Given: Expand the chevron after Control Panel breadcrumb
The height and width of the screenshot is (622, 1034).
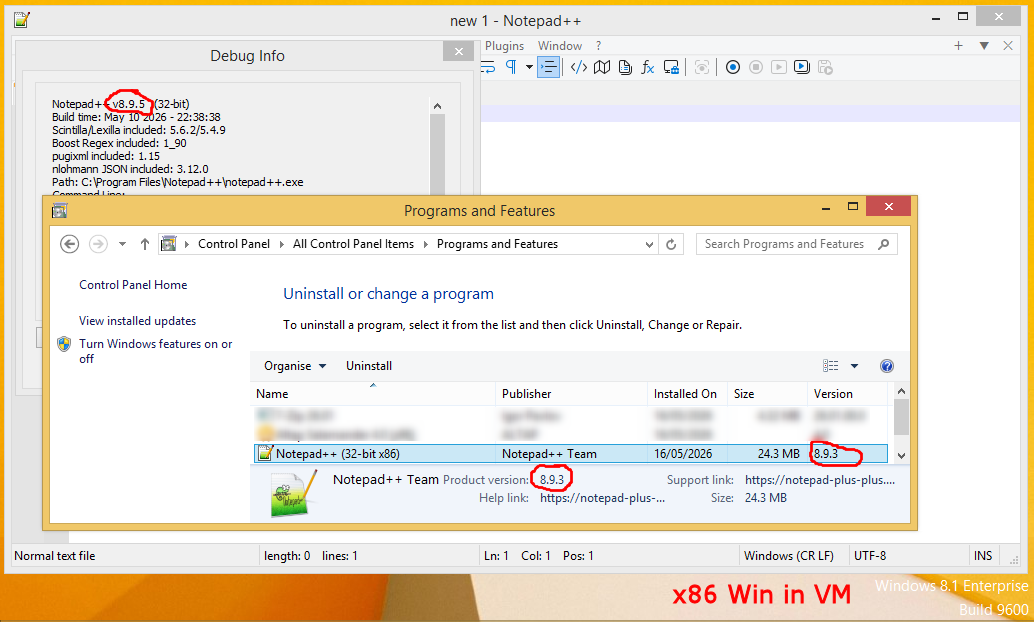Looking at the screenshot, I should [282, 244].
